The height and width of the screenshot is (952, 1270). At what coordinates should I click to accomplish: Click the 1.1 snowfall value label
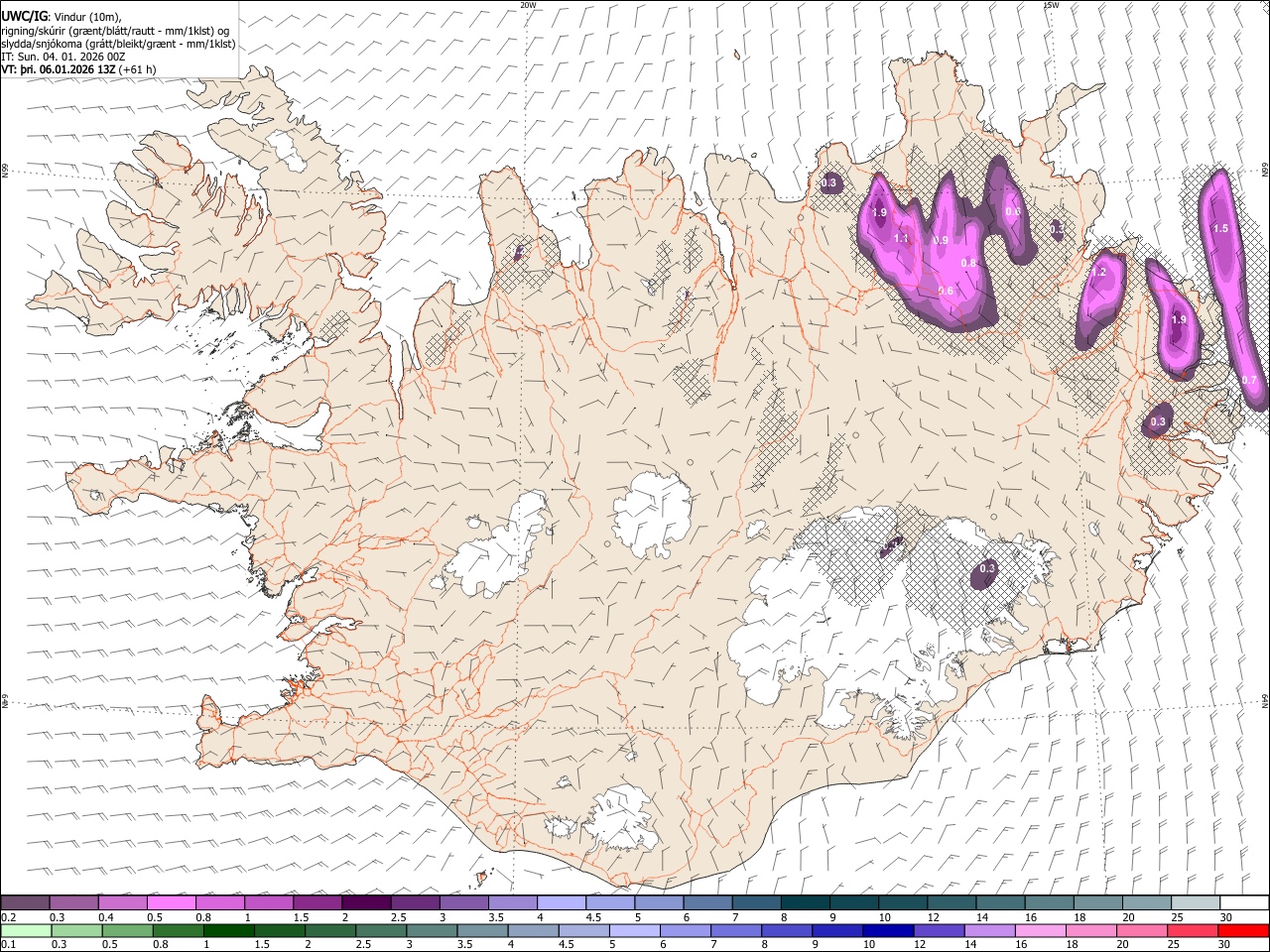tap(901, 238)
